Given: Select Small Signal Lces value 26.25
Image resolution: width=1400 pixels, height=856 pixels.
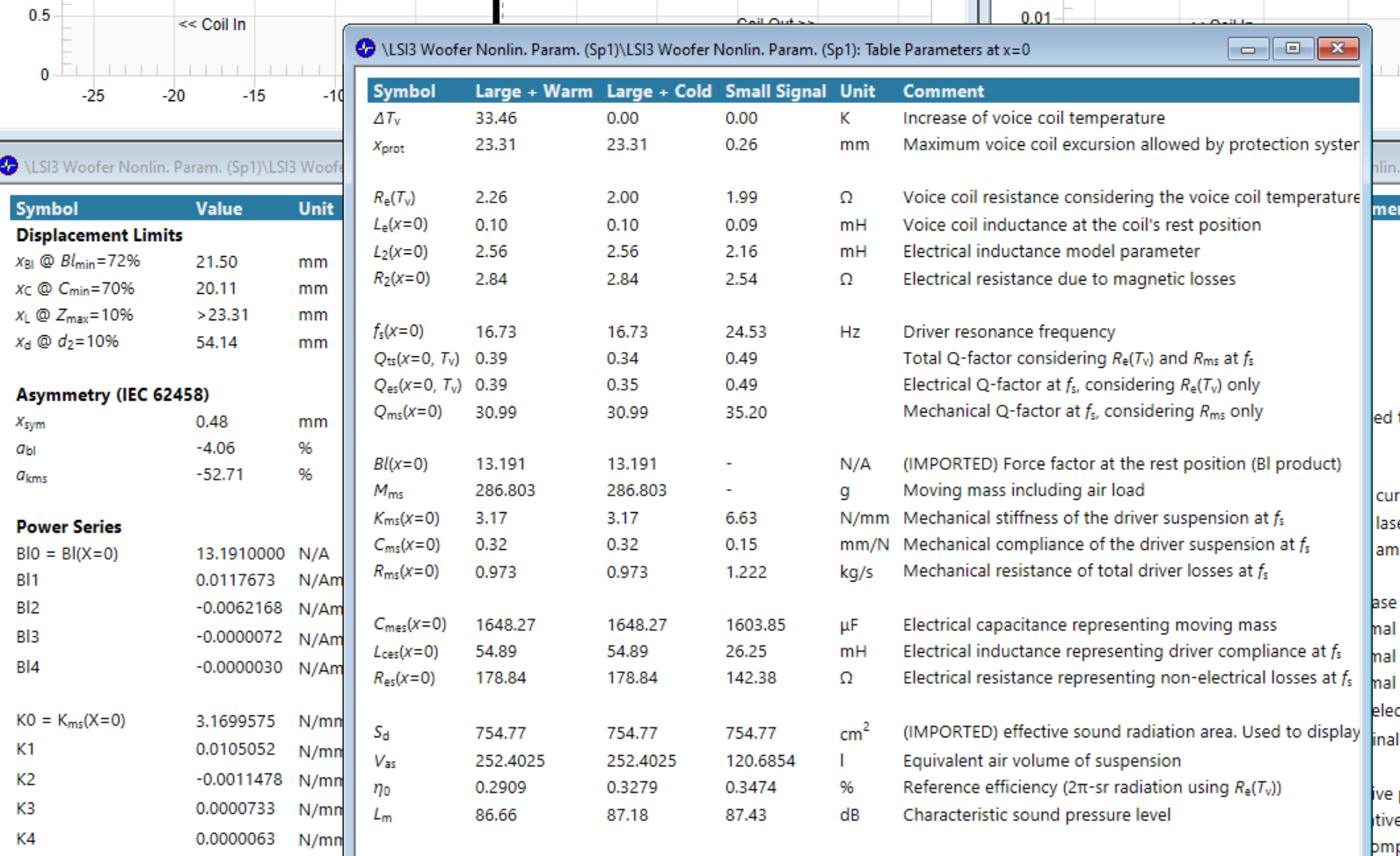Looking at the screenshot, I should (x=746, y=652).
